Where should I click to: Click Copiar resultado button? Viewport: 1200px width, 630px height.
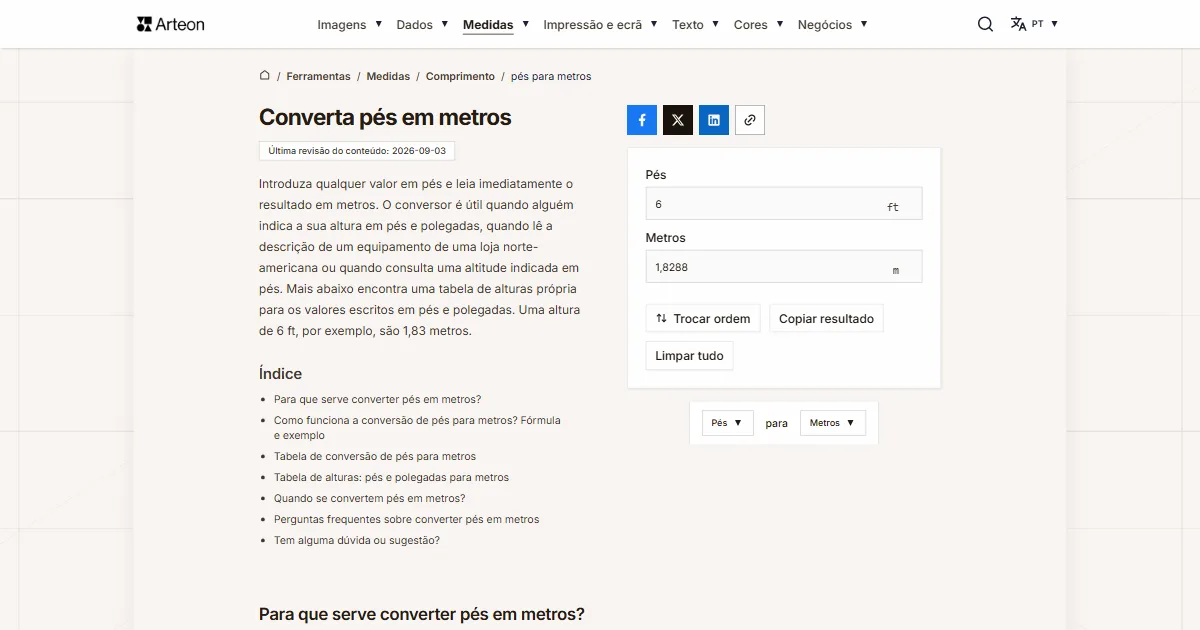point(826,319)
